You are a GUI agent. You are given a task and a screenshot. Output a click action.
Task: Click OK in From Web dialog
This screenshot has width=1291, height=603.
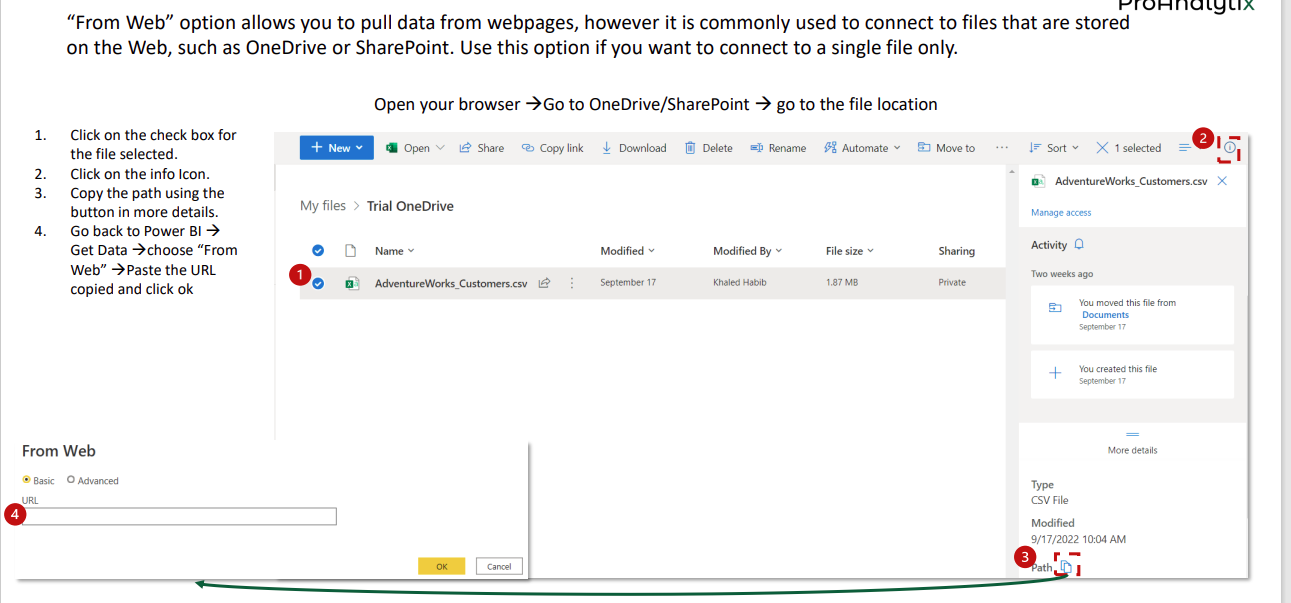click(442, 566)
